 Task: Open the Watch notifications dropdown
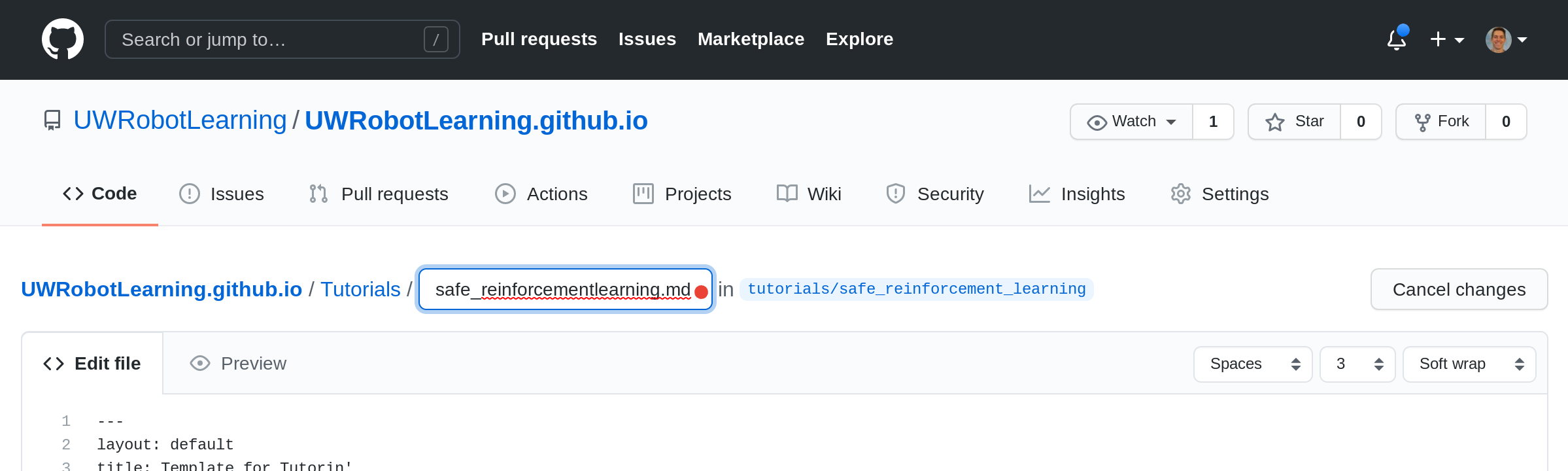point(1131,122)
